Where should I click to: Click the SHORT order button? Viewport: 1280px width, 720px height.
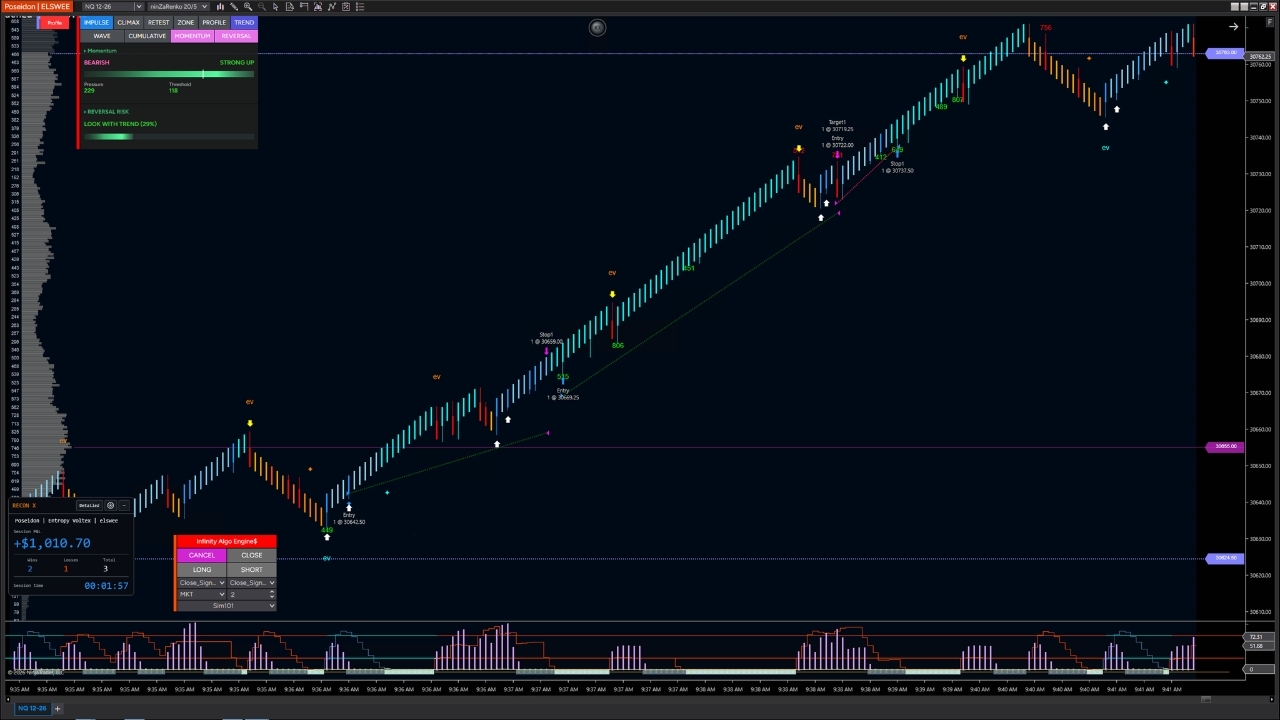click(251, 569)
